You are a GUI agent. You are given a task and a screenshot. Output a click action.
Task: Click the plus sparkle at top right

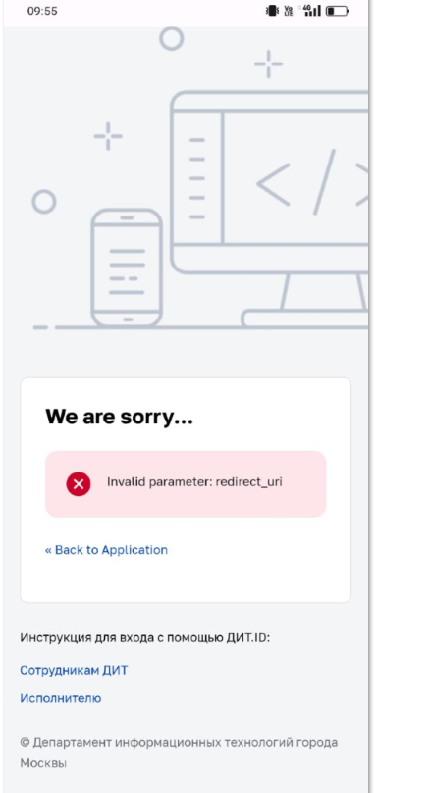tap(269, 64)
